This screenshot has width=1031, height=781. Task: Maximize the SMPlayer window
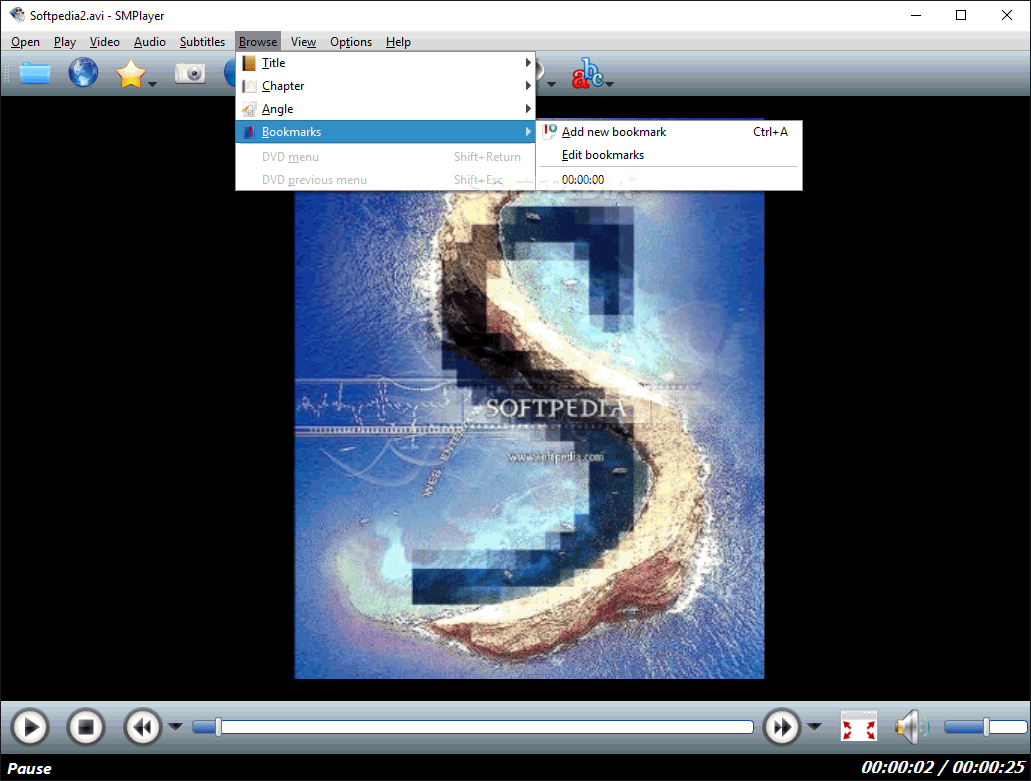pos(961,15)
